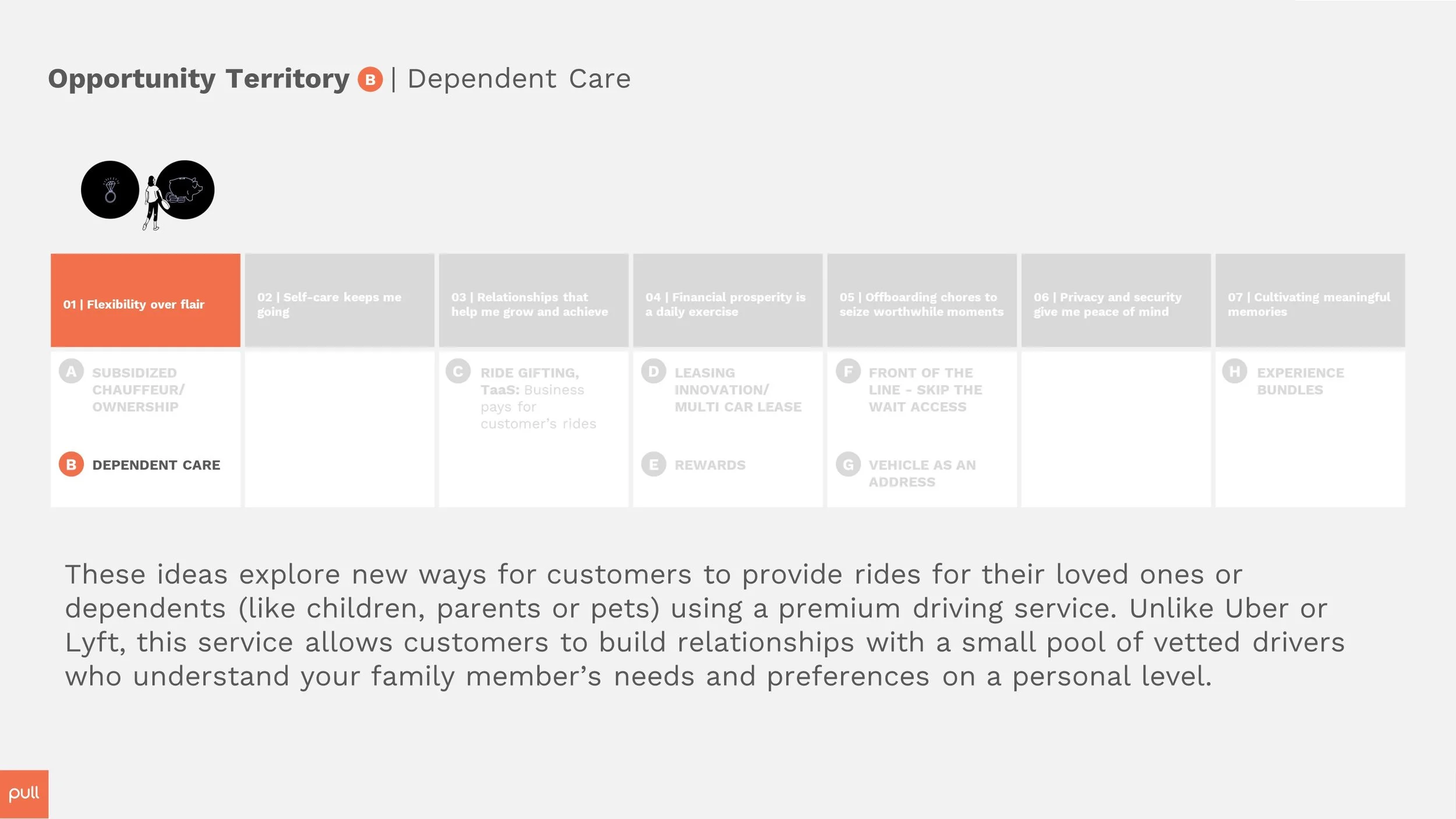Click the pull logo badge
The image size is (1456, 819).
click(x=24, y=795)
